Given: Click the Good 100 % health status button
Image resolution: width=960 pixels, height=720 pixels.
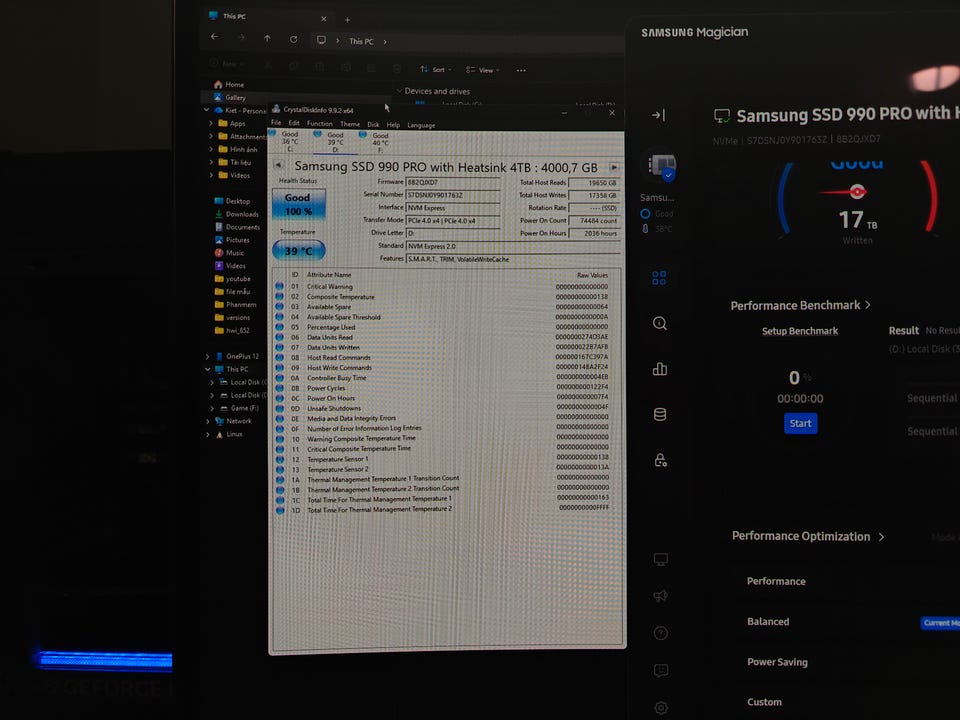Looking at the screenshot, I should pyautogui.click(x=298, y=204).
